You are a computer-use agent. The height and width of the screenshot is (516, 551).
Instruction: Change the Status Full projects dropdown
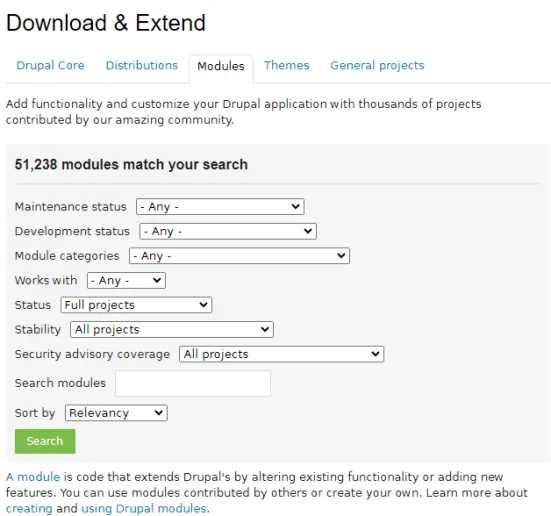(136, 305)
